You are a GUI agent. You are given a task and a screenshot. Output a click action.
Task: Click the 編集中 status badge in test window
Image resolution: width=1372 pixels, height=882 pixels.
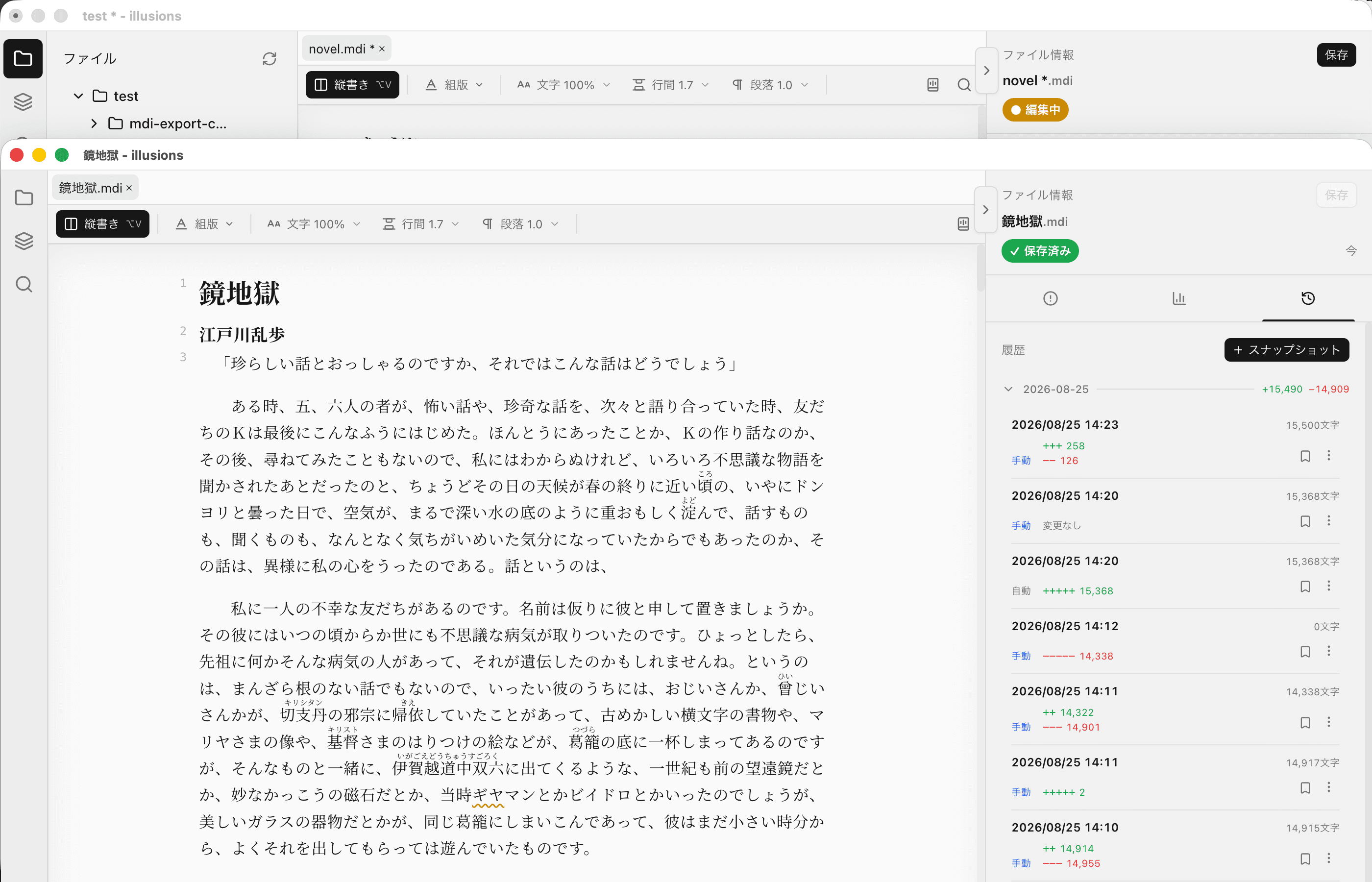pyautogui.click(x=1035, y=109)
